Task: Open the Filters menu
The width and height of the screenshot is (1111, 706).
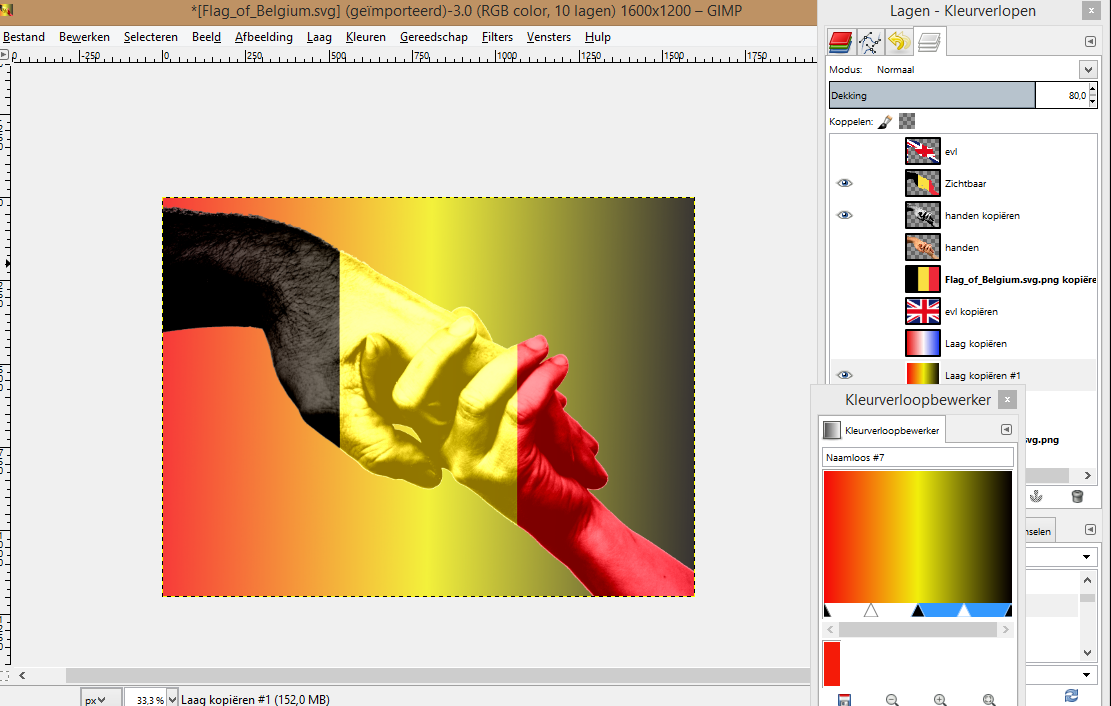Action: pos(497,37)
